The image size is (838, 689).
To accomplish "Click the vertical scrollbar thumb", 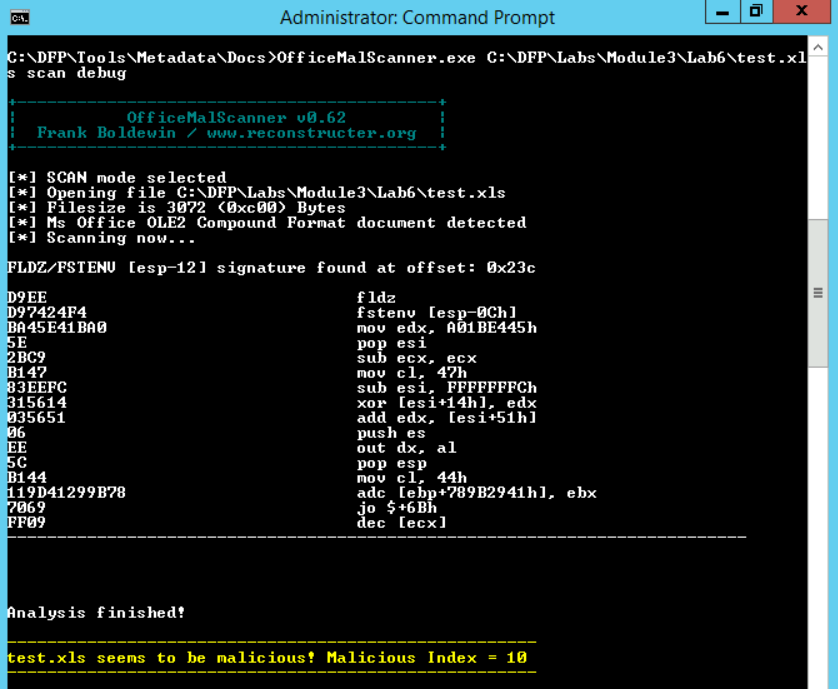I will coord(820,293).
